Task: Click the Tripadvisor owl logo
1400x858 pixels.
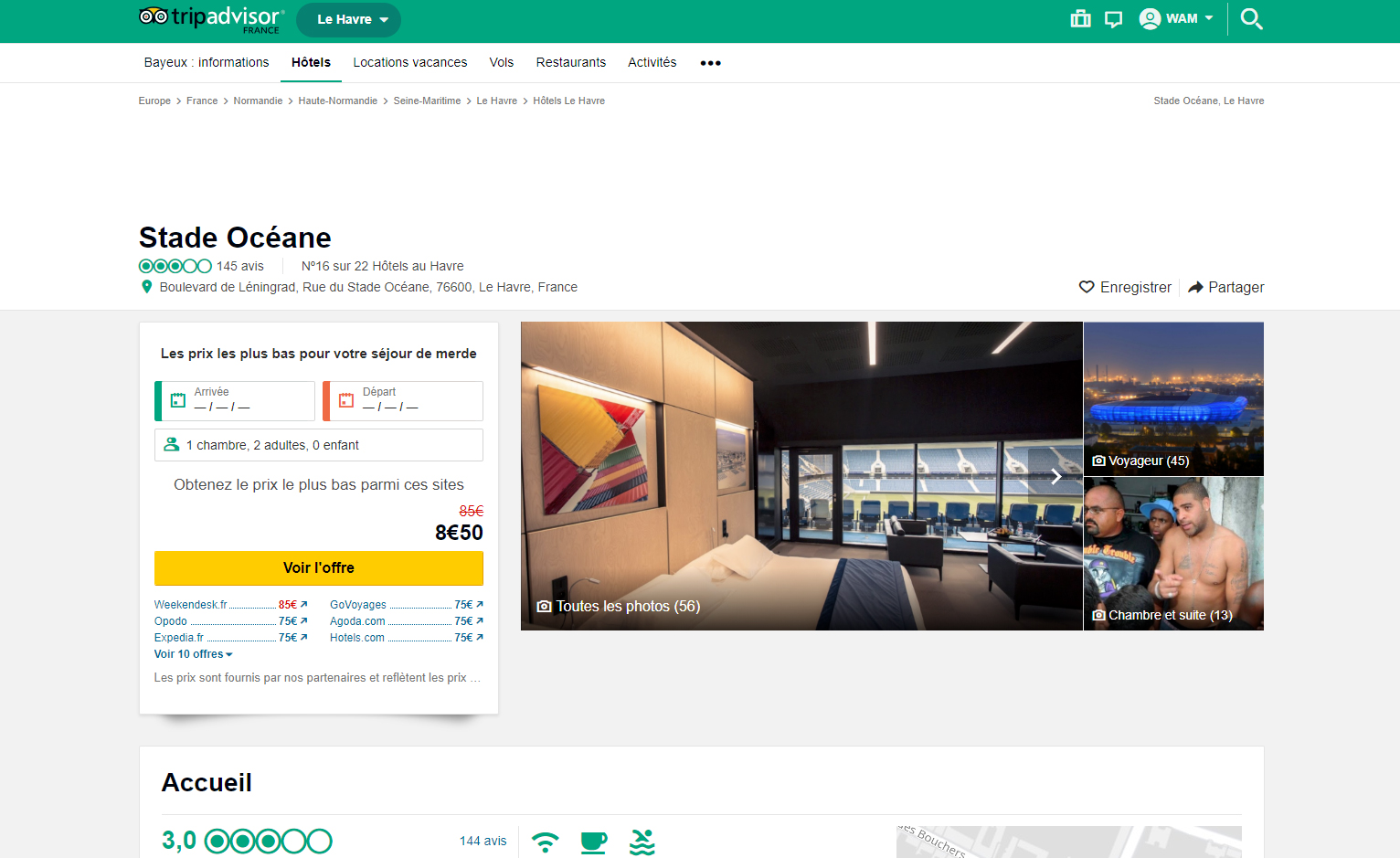Action: click(x=154, y=16)
